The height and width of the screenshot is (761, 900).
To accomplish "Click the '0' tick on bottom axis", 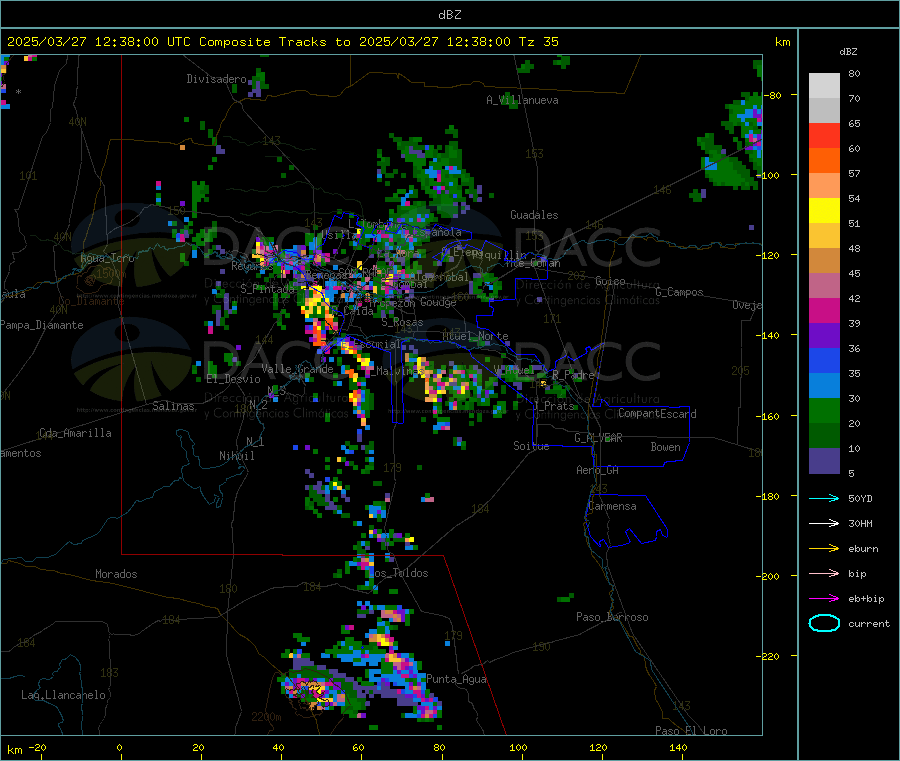I will click(x=119, y=747).
